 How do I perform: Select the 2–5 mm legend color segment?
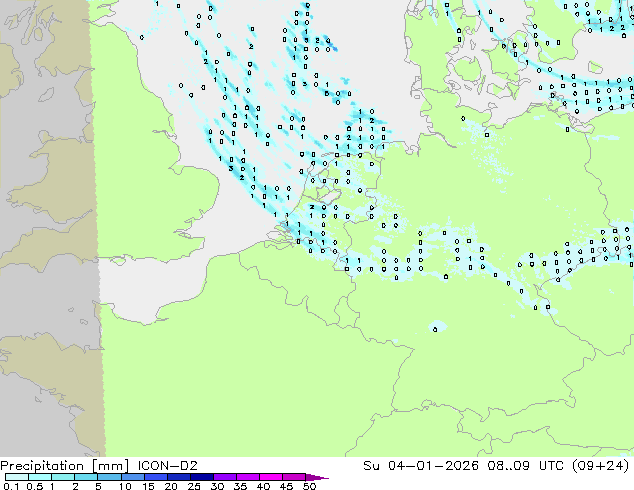coord(87,477)
